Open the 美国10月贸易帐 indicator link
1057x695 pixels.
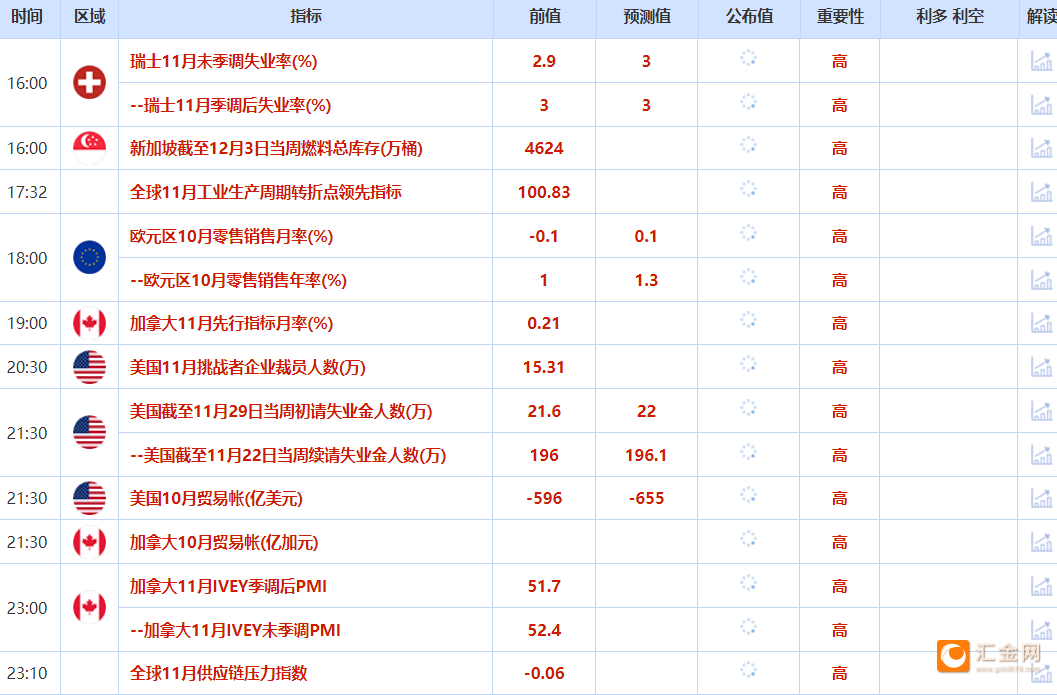[x=217, y=497]
